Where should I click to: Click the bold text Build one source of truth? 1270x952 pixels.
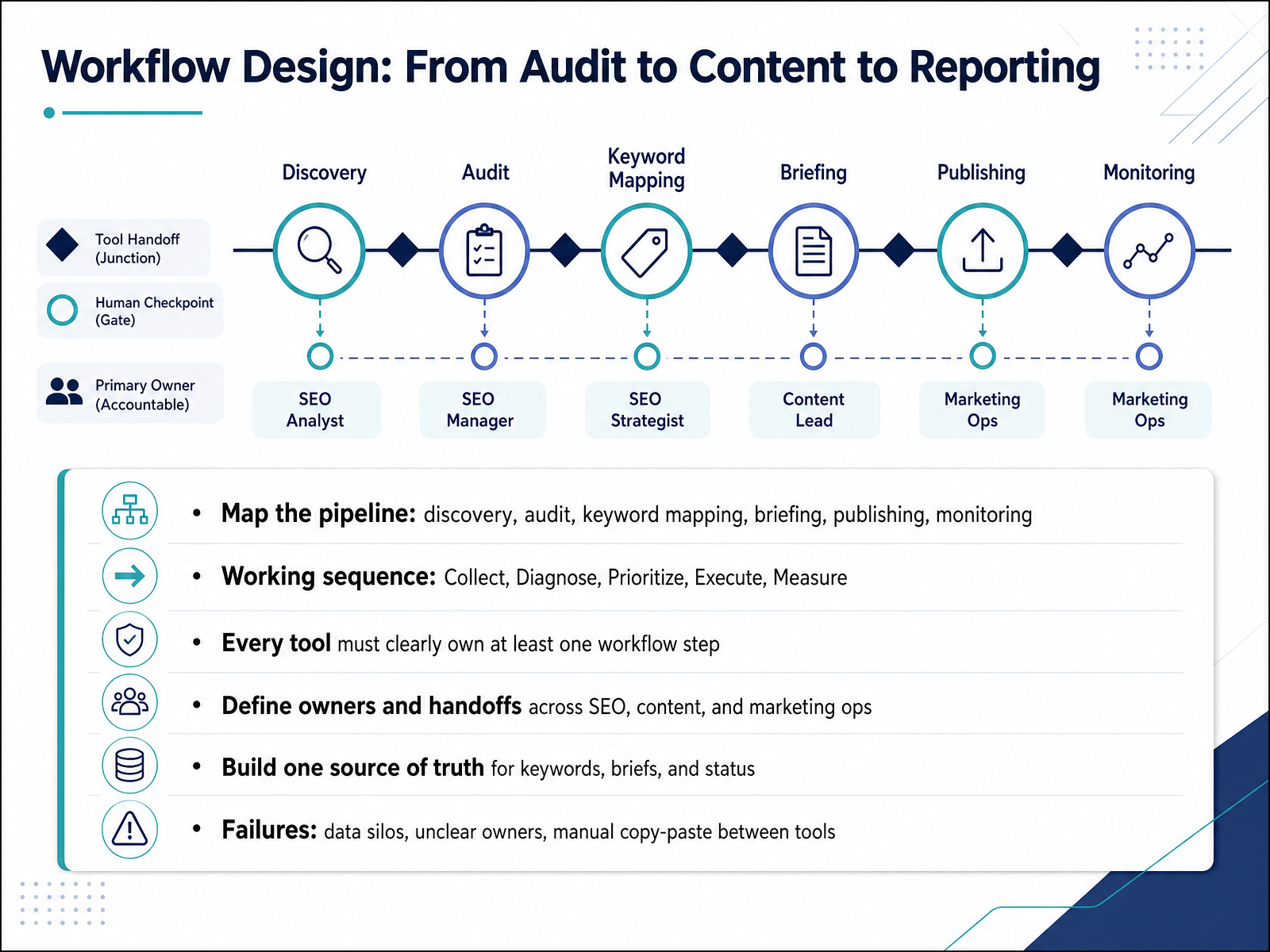[x=352, y=767]
